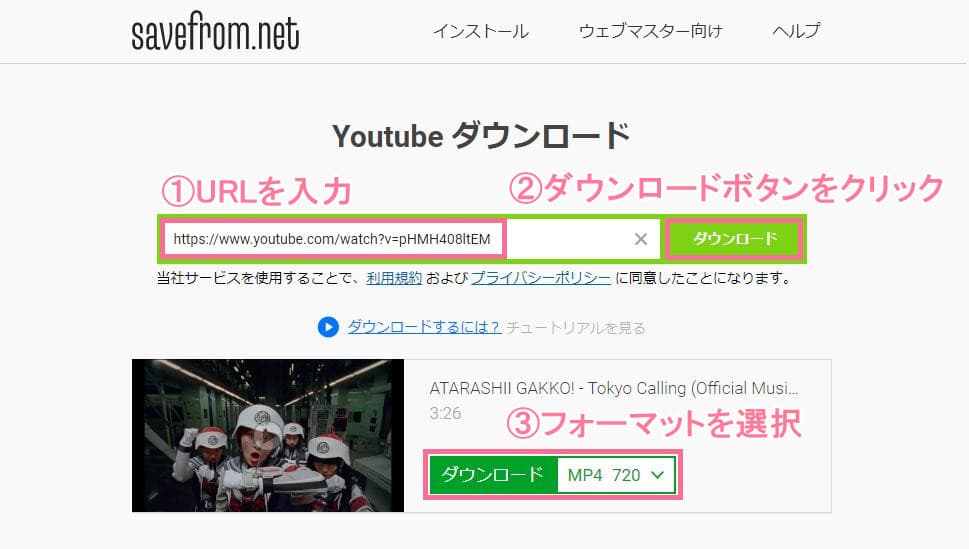
Task: Click the ダウンロードするには？ help link
Action: click(424, 327)
